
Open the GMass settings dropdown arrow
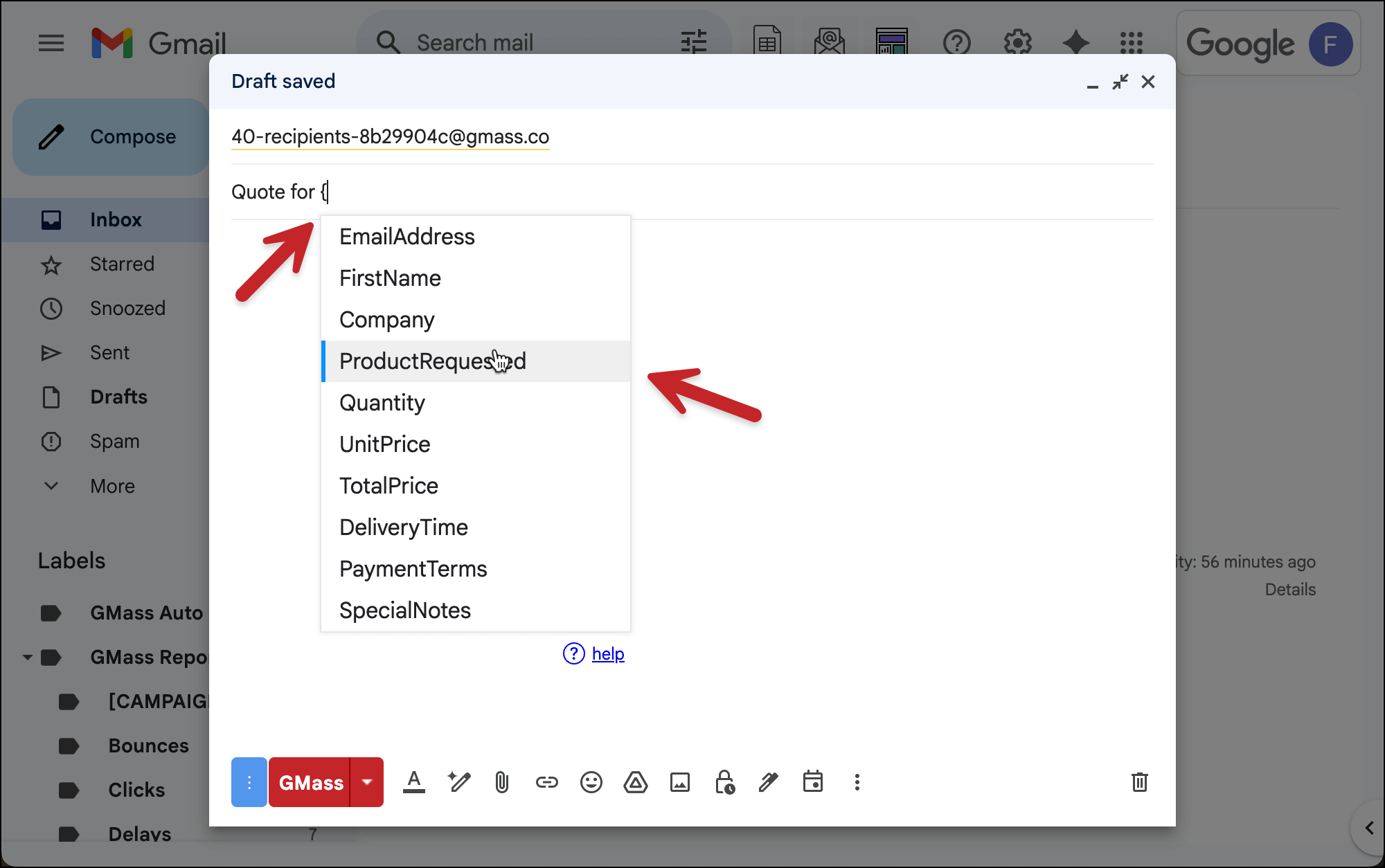coord(367,782)
